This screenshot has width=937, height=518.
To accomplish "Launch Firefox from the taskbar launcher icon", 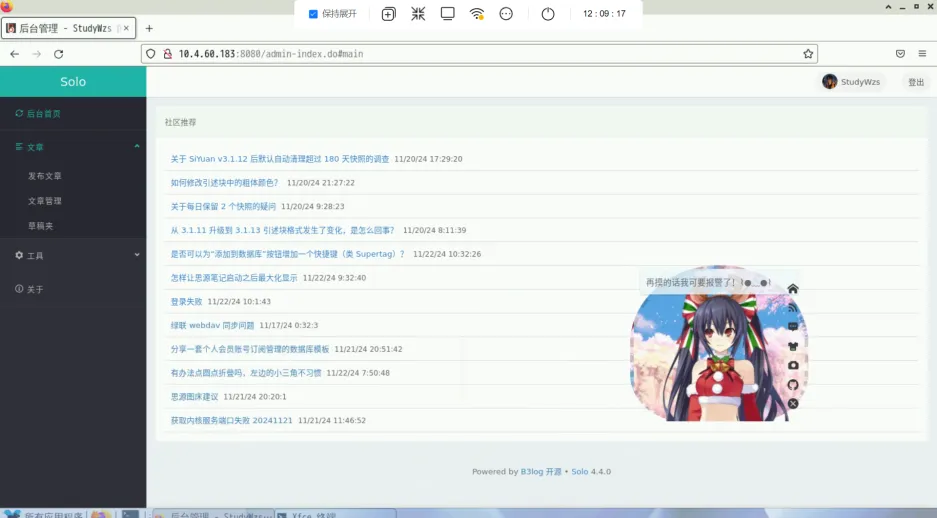I will tap(101, 514).
